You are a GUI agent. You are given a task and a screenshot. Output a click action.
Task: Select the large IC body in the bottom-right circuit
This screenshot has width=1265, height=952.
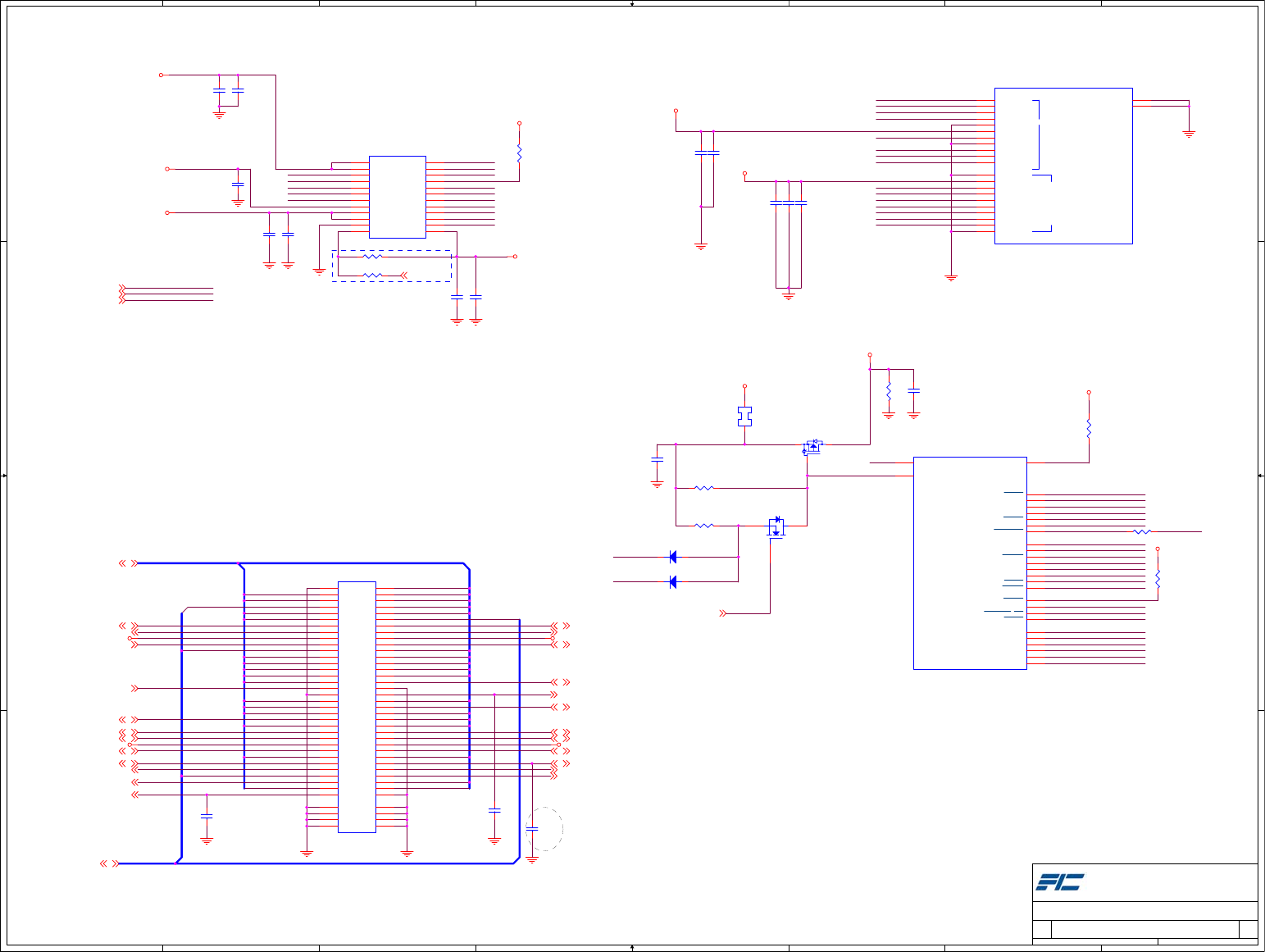pyautogui.click(x=970, y=563)
